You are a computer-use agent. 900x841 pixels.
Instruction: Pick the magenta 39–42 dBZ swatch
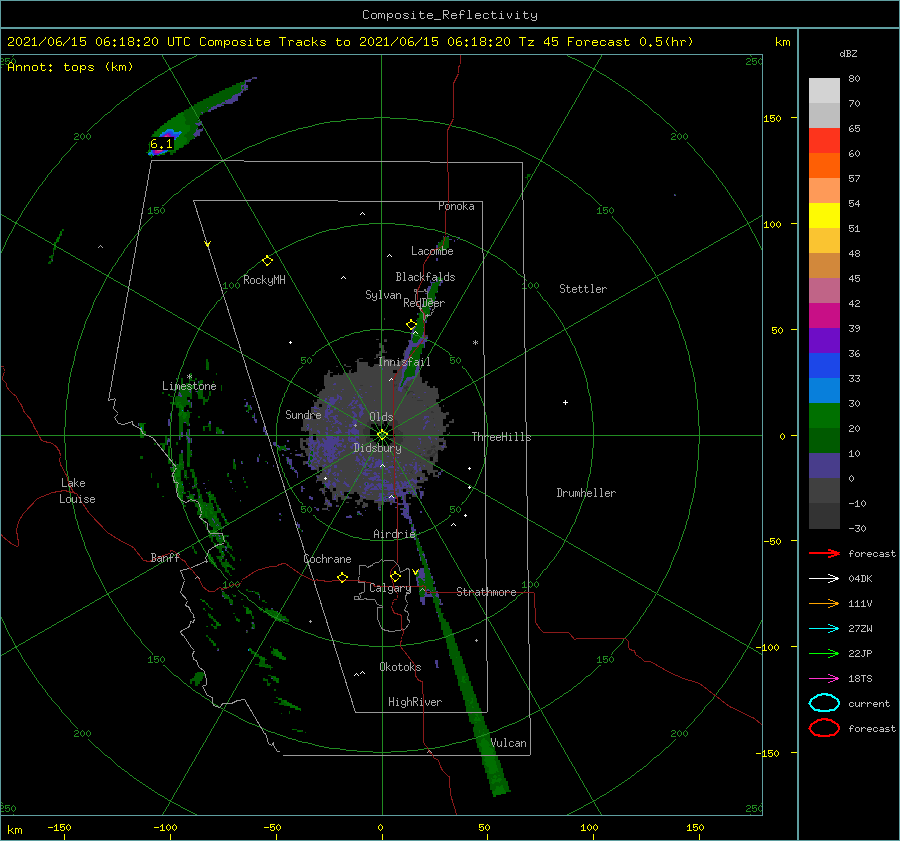point(824,316)
